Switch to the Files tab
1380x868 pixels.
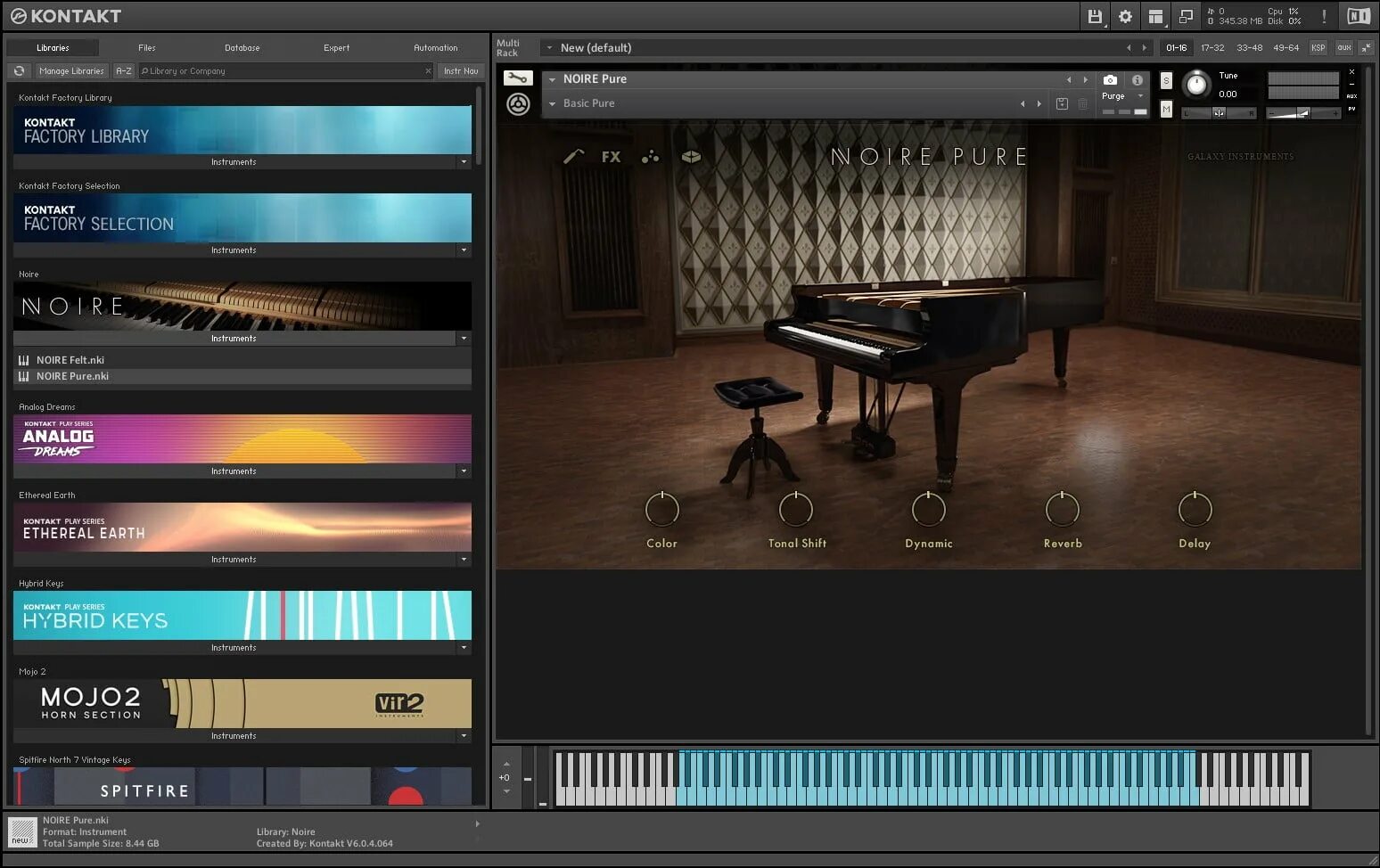pos(147,47)
